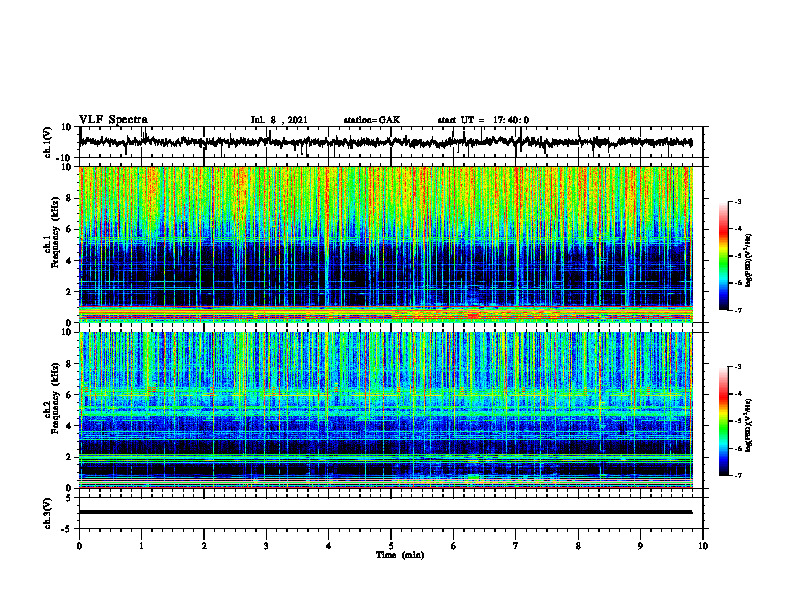Click the time axis tick label "7"
The height and width of the screenshot is (612, 792).
516,546
